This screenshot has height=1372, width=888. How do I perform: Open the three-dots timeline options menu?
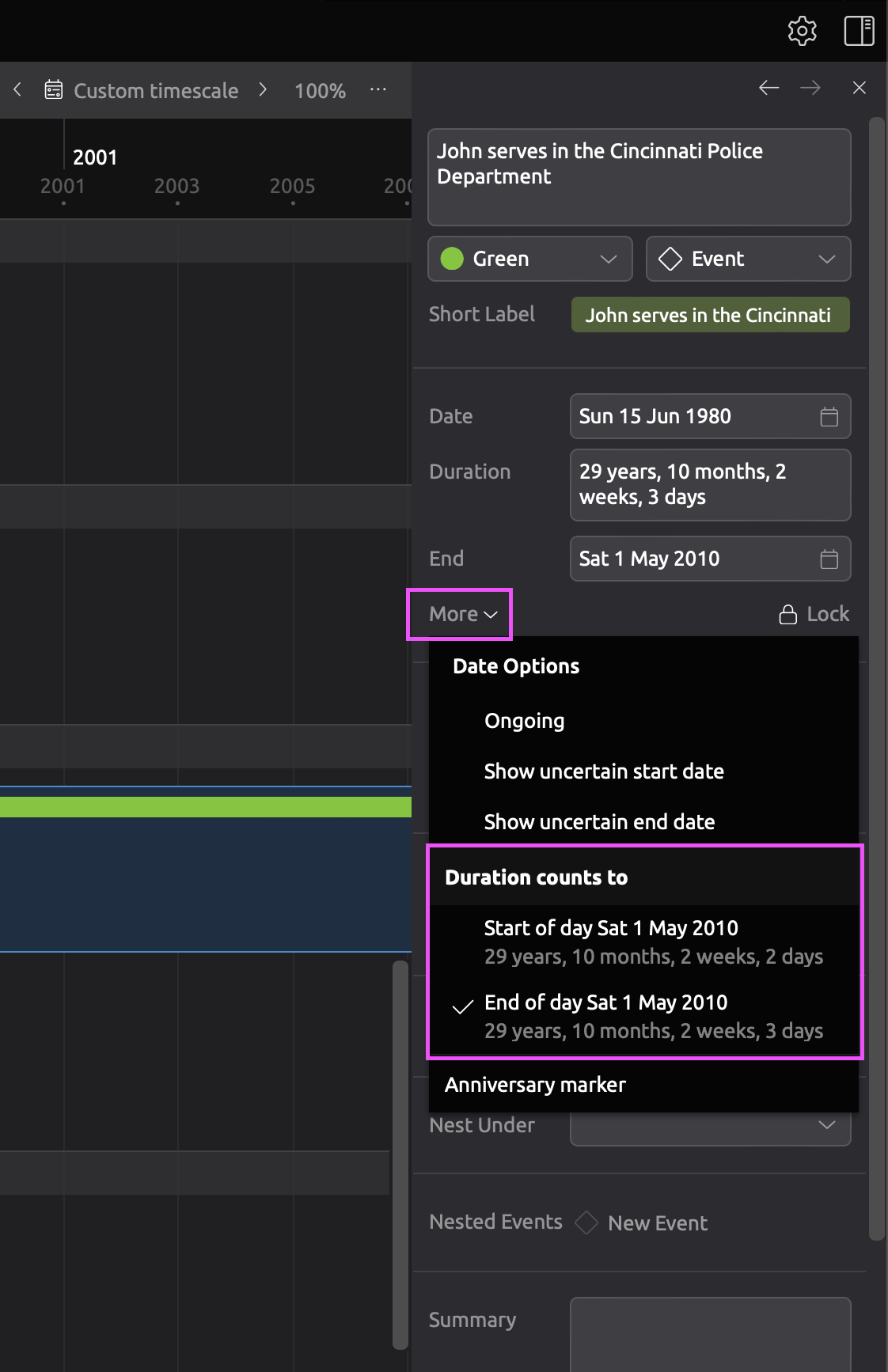[378, 89]
